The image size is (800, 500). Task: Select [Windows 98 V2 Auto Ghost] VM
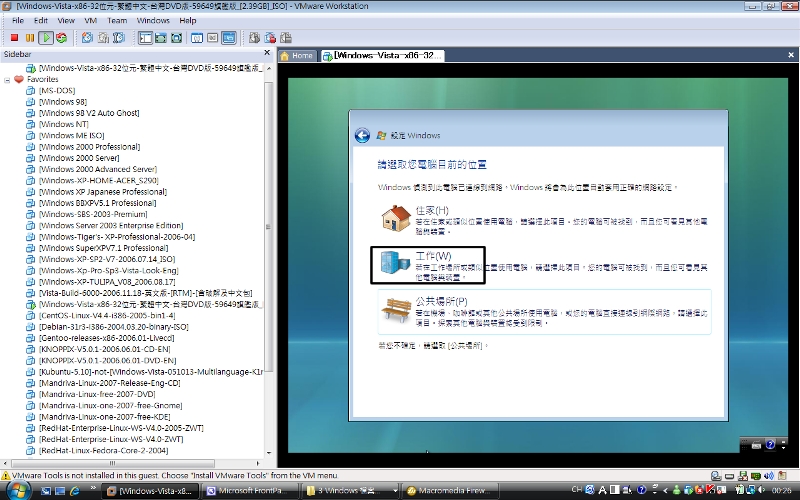click(89, 113)
